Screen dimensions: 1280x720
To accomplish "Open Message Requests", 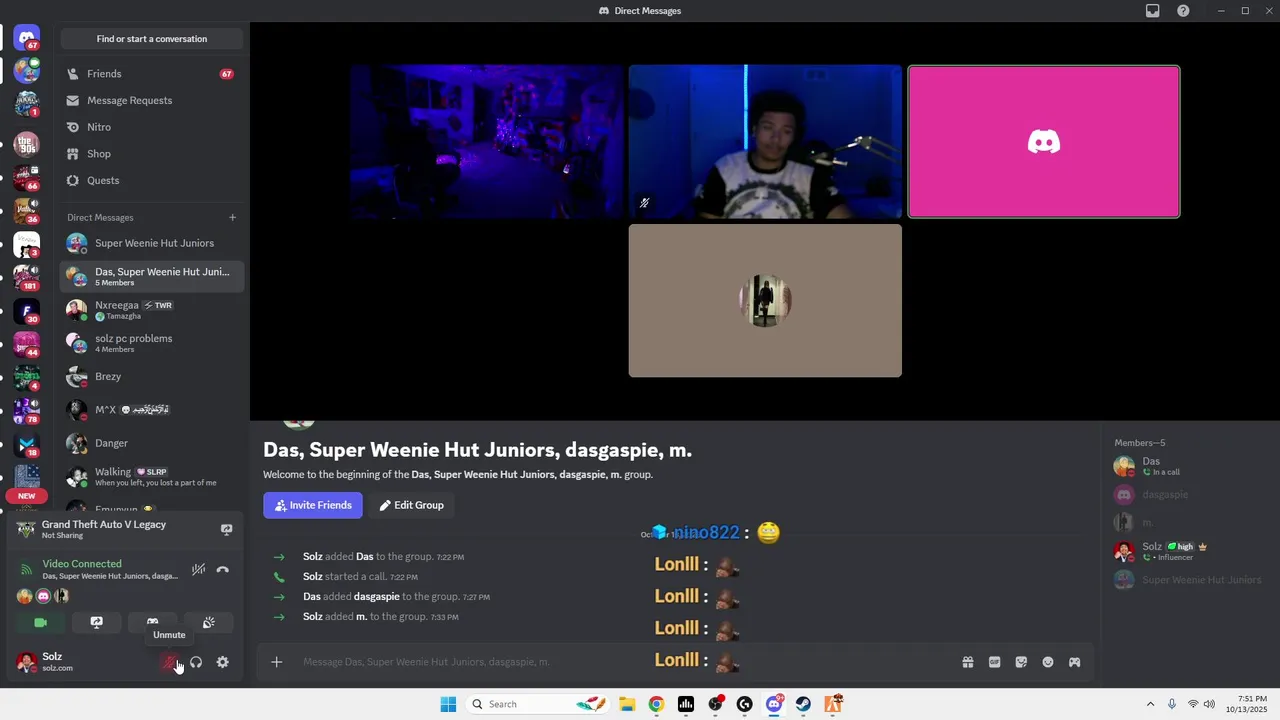I will pyautogui.click(x=152, y=100).
